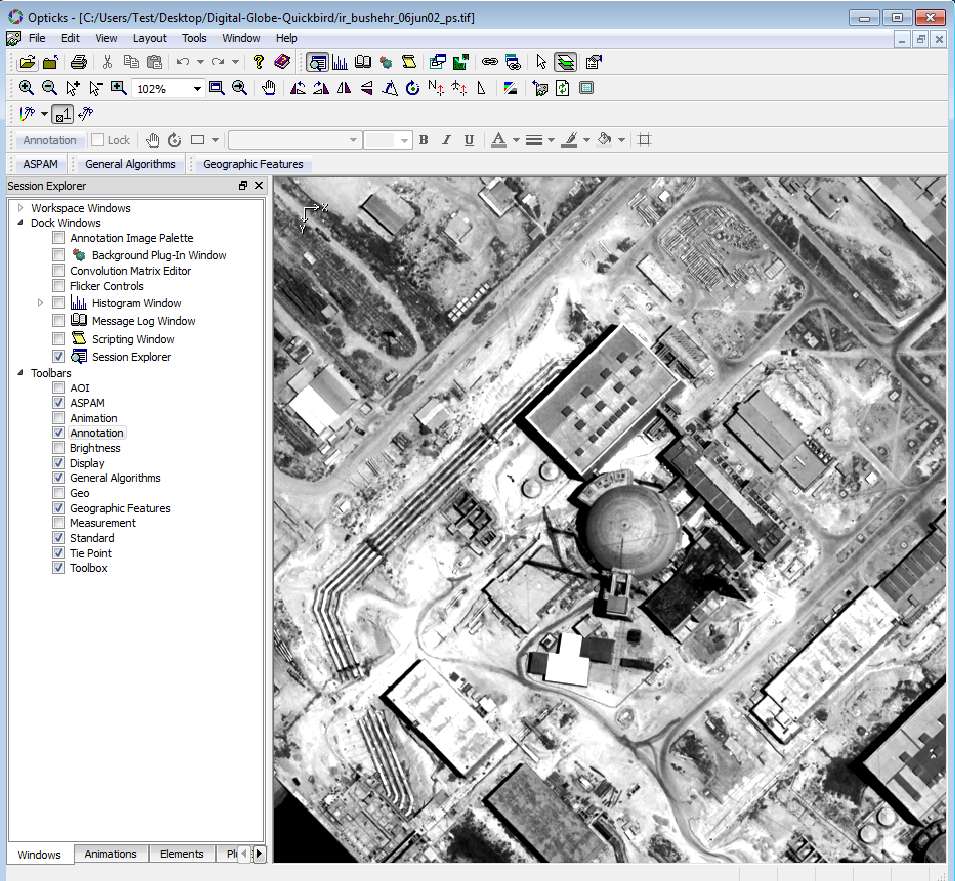Image resolution: width=955 pixels, height=881 pixels.
Task: Enable the AOI toolbar checkbox
Action: coord(59,388)
